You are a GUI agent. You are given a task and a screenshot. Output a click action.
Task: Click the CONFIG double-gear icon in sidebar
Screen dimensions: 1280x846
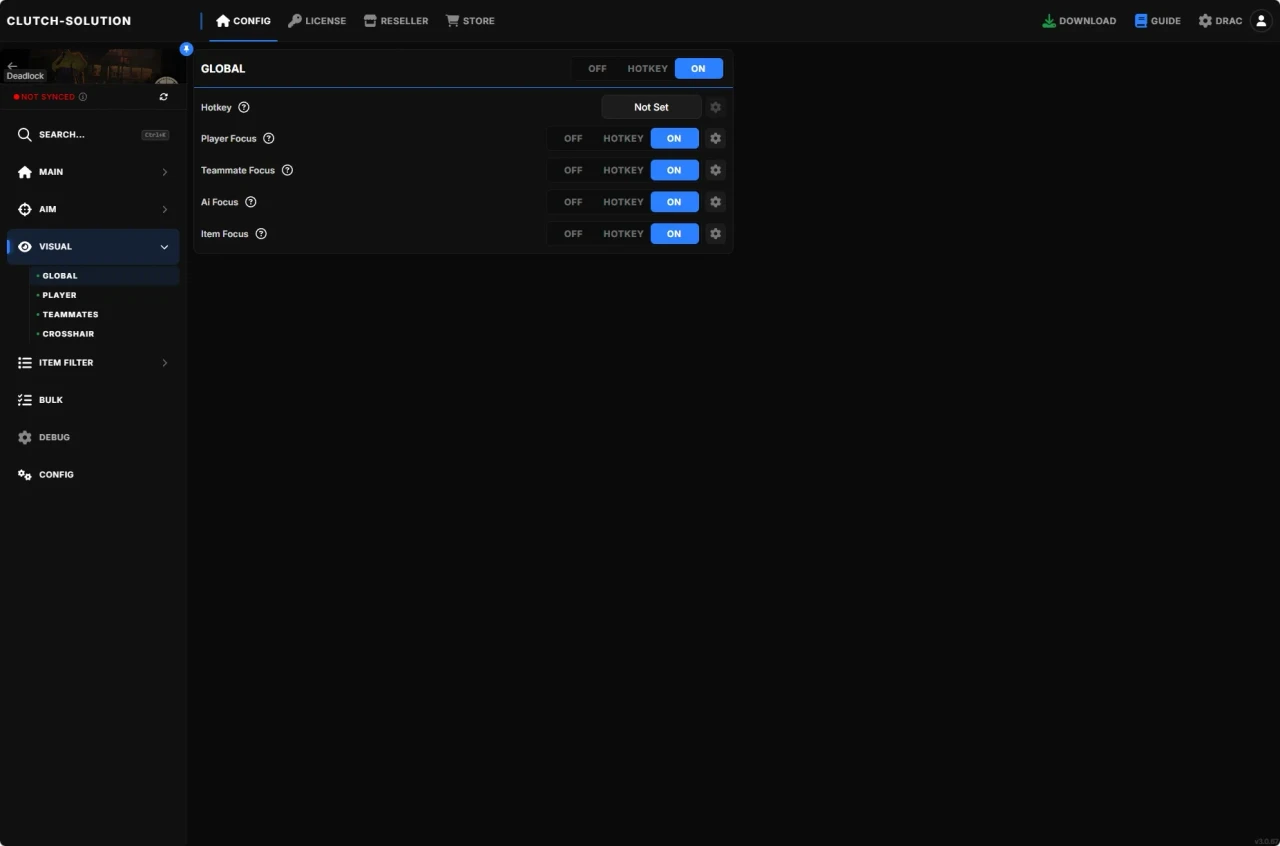tap(25, 475)
